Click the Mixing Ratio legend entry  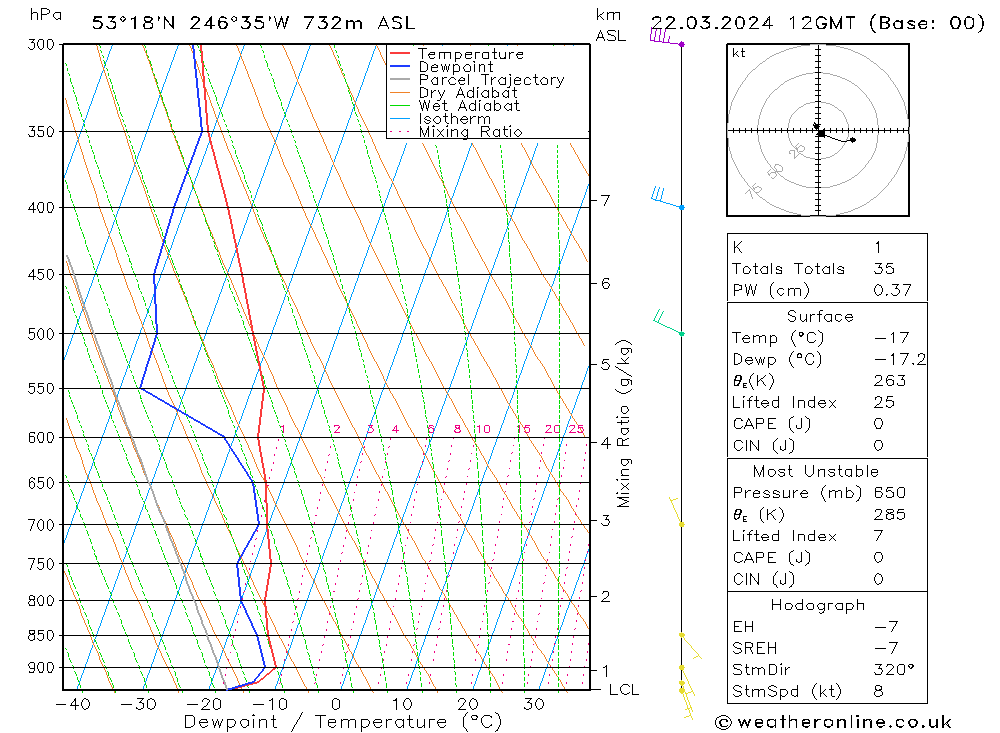tap(456, 131)
